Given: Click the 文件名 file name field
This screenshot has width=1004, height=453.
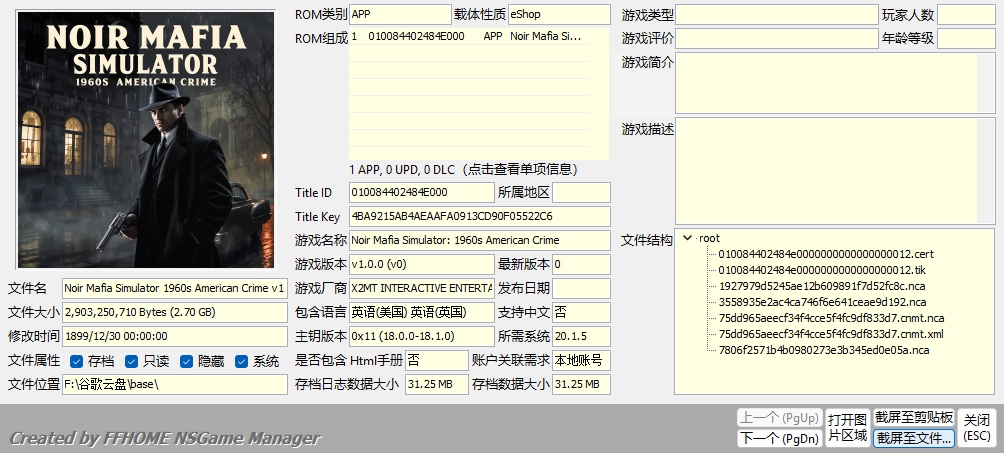Looking at the screenshot, I should [175, 288].
